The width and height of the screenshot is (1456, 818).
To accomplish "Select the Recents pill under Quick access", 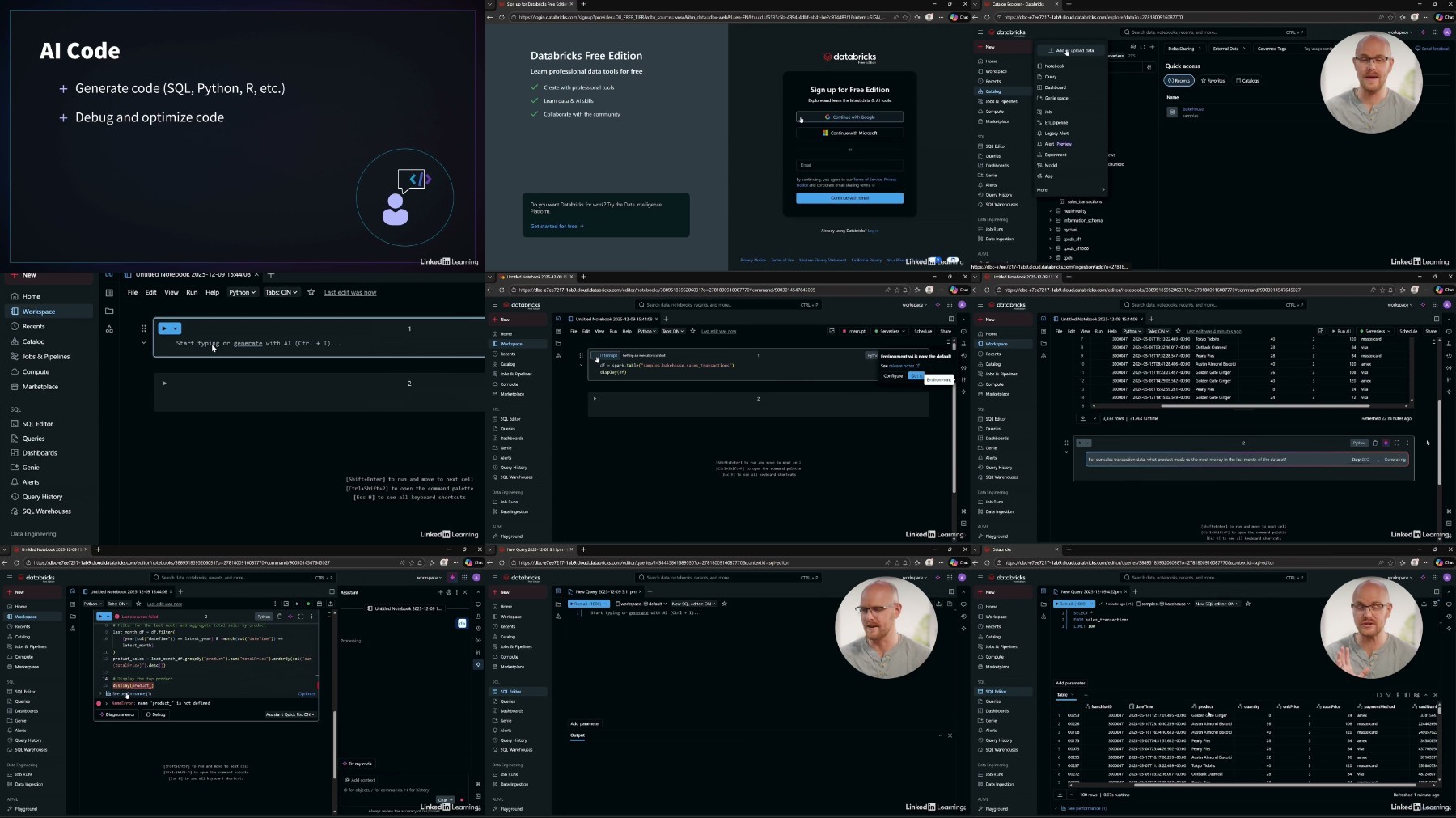I will point(1179,81).
